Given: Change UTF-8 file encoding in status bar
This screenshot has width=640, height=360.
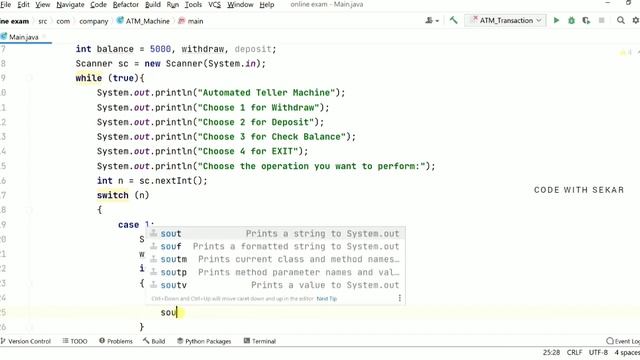Looking at the screenshot, I should coord(598,352).
